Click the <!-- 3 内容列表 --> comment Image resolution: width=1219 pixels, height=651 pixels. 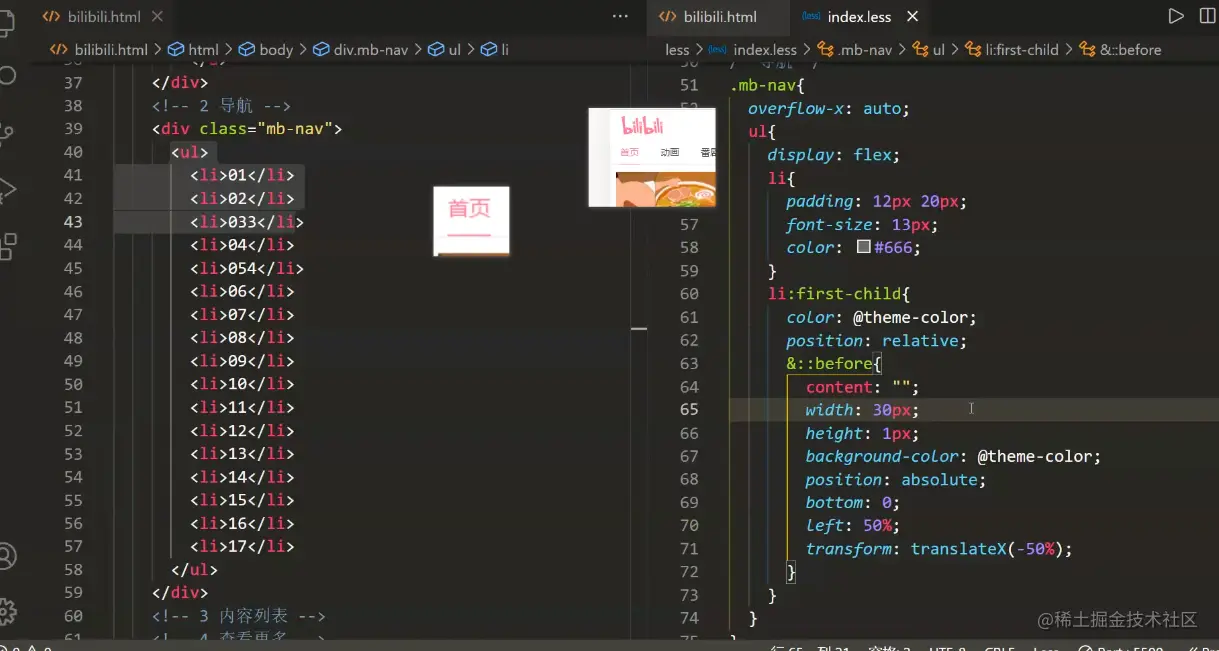tap(239, 616)
